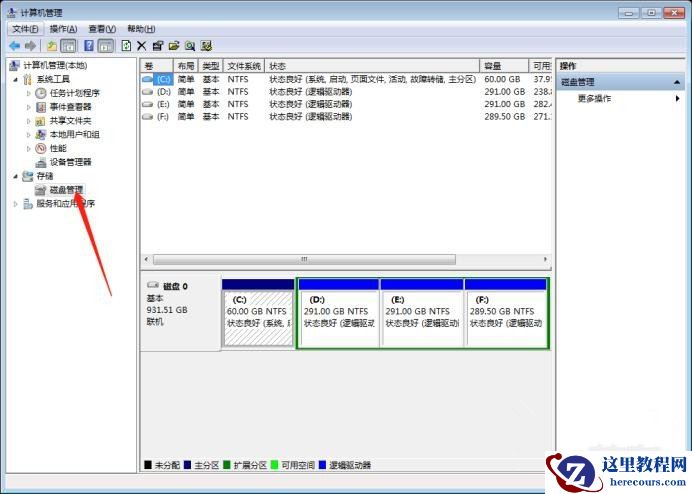Click the 存储 icon in tree
This screenshot has width=692, height=494.
tap(27, 176)
